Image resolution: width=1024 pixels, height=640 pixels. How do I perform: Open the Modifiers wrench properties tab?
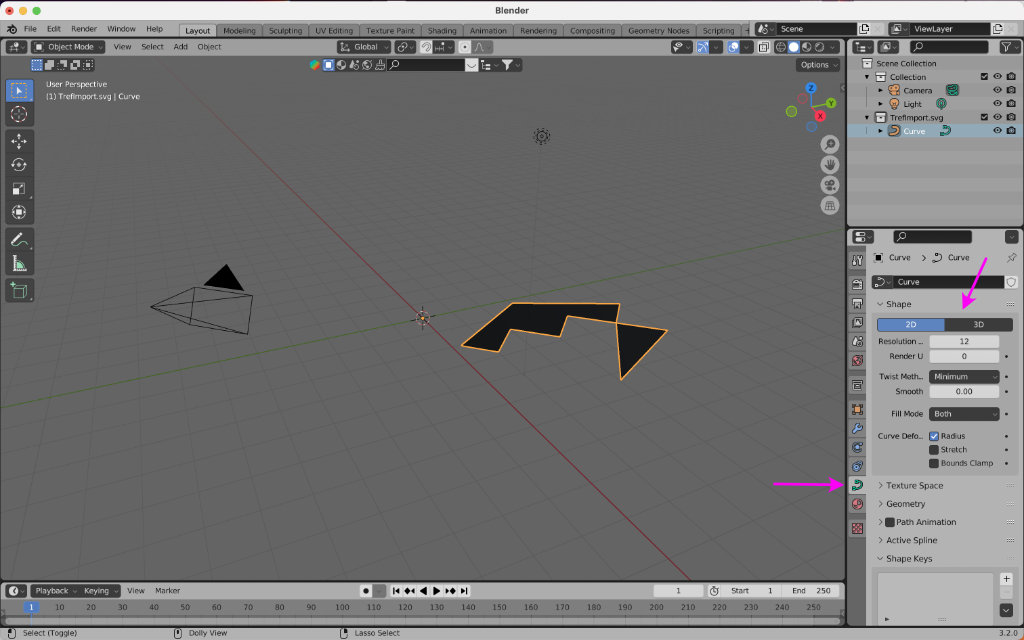[x=857, y=428]
